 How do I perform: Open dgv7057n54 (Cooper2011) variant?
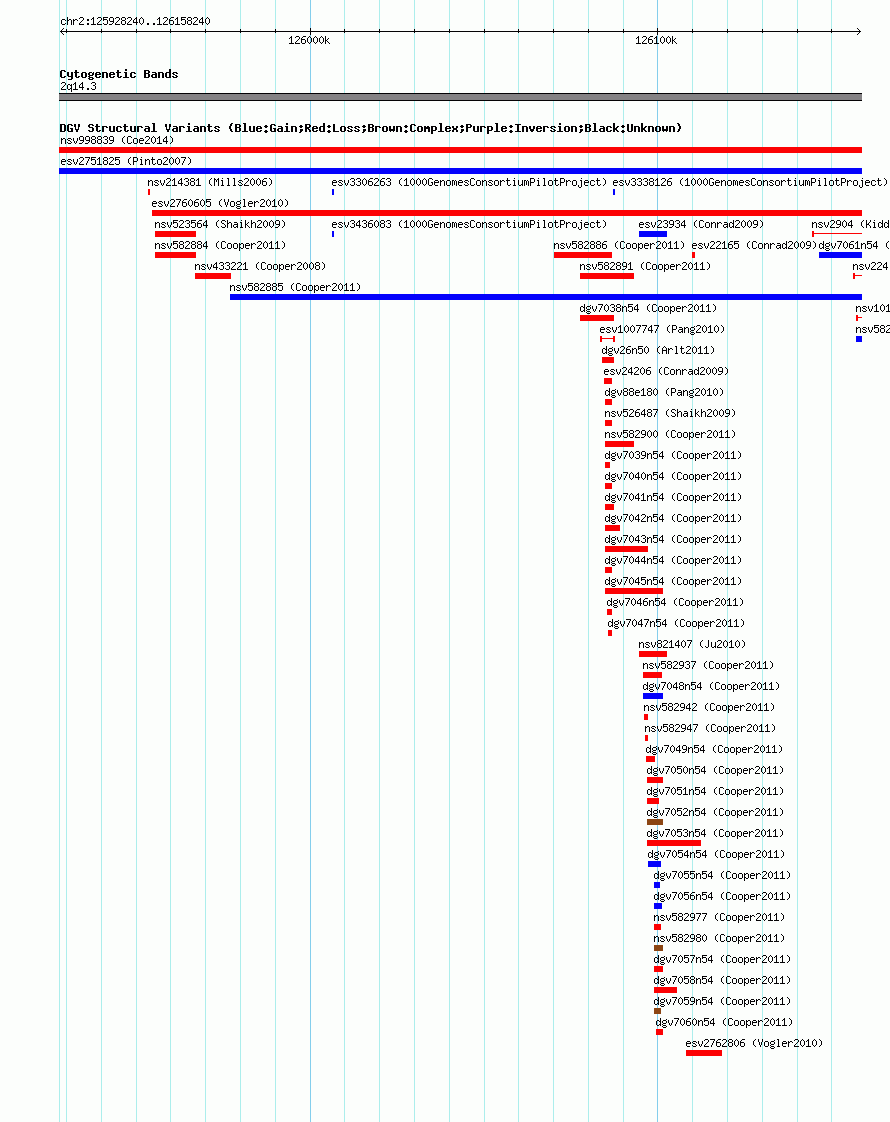[722, 959]
